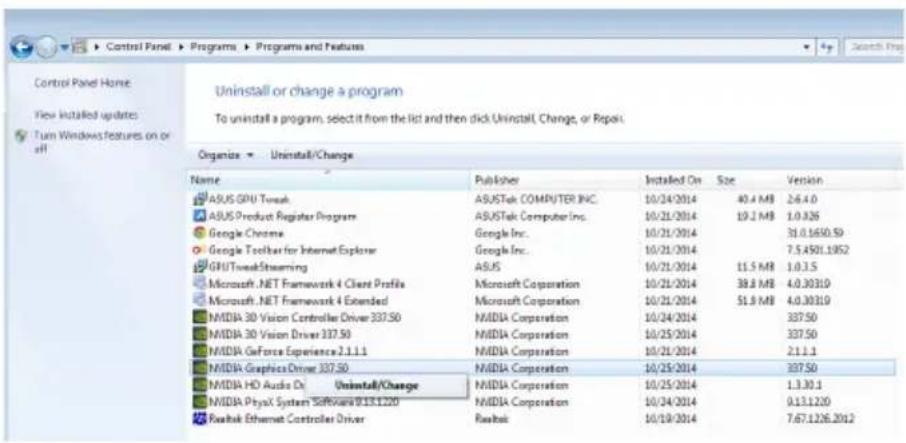Image resolution: width=906 pixels, height=443 pixels.
Task: Sort by the Version column header
Action: (x=837, y=181)
